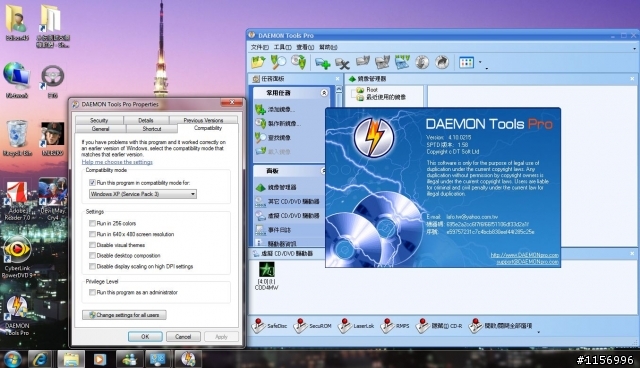The width and height of the screenshot is (640, 368).
Task: Switch to the Shortcut tab
Action: [152, 129]
